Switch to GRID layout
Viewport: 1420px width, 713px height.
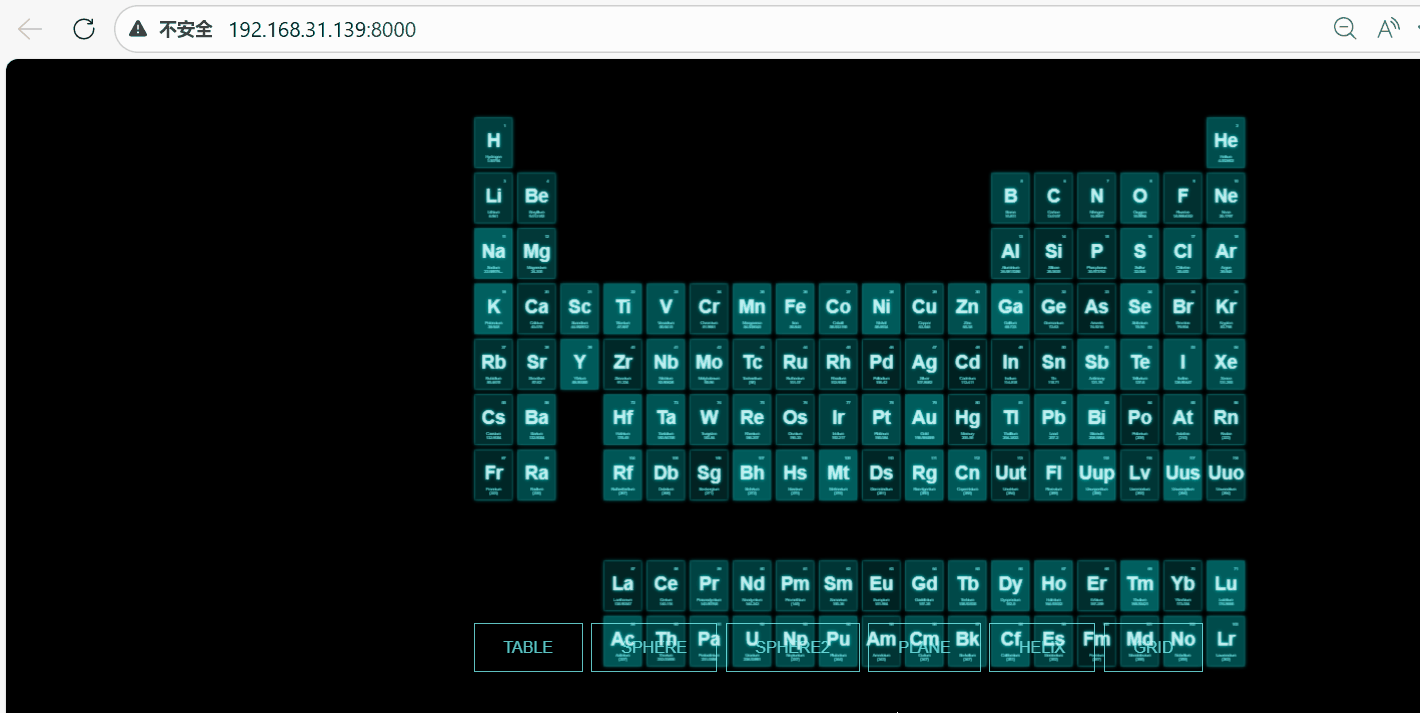1153,647
